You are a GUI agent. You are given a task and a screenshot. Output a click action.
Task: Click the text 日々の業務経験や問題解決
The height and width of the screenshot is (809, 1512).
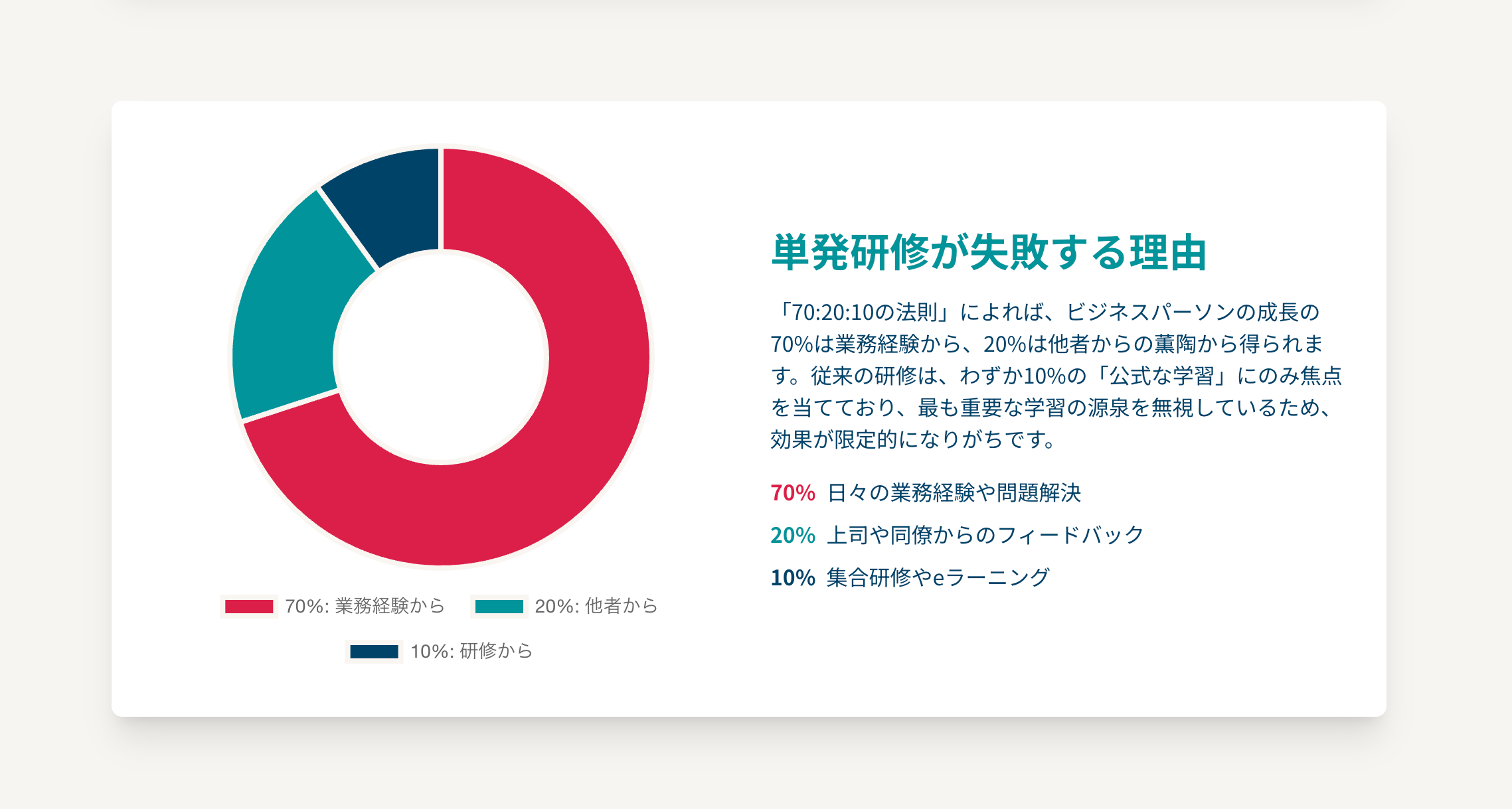[954, 493]
